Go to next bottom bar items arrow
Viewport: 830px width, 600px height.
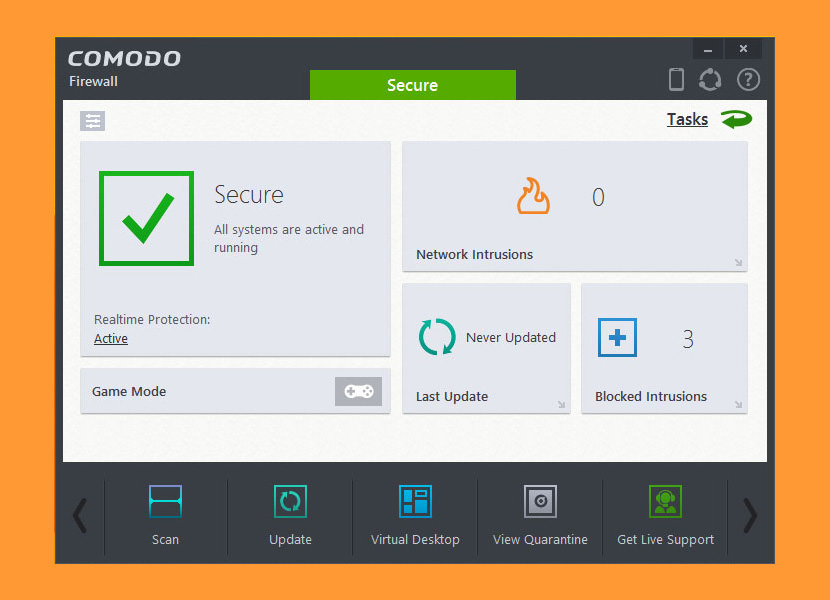coord(750,515)
